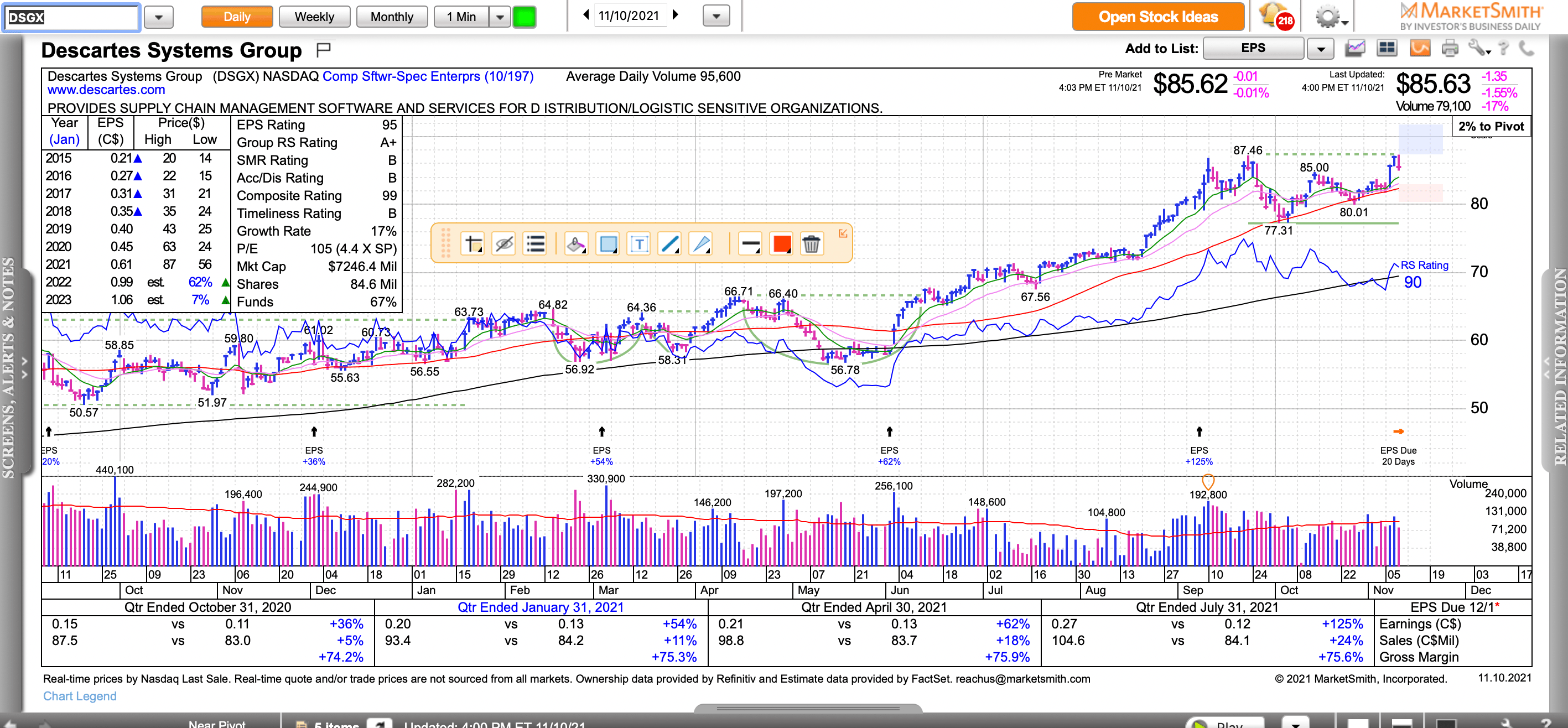The image size is (1568, 728).
Task: Click the +75.6% gross margin value
Action: [1341, 657]
